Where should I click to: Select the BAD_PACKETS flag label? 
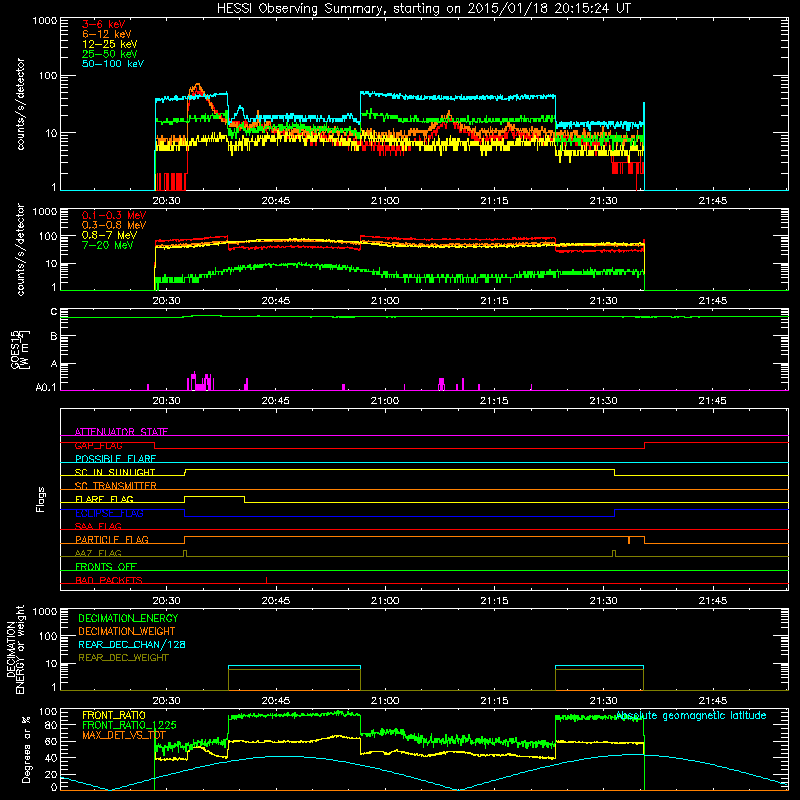point(109,580)
